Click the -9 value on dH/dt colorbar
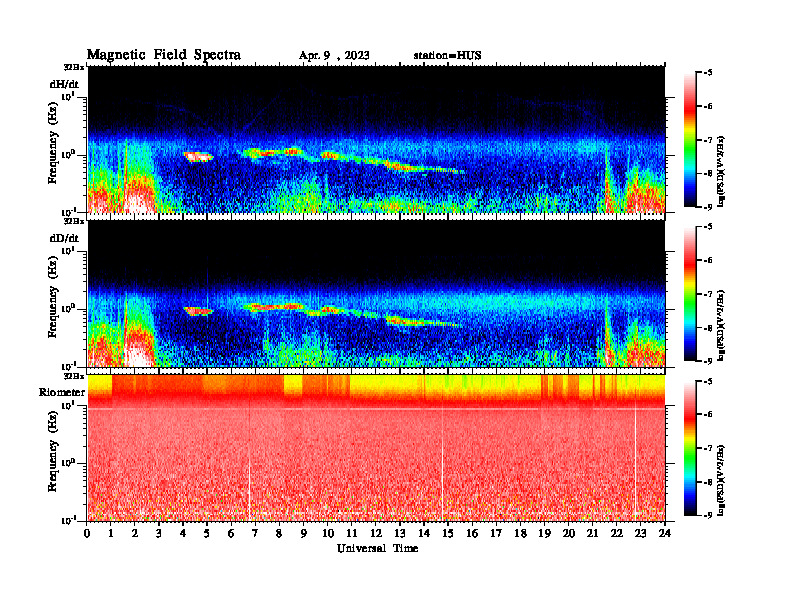 click(x=708, y=207)
